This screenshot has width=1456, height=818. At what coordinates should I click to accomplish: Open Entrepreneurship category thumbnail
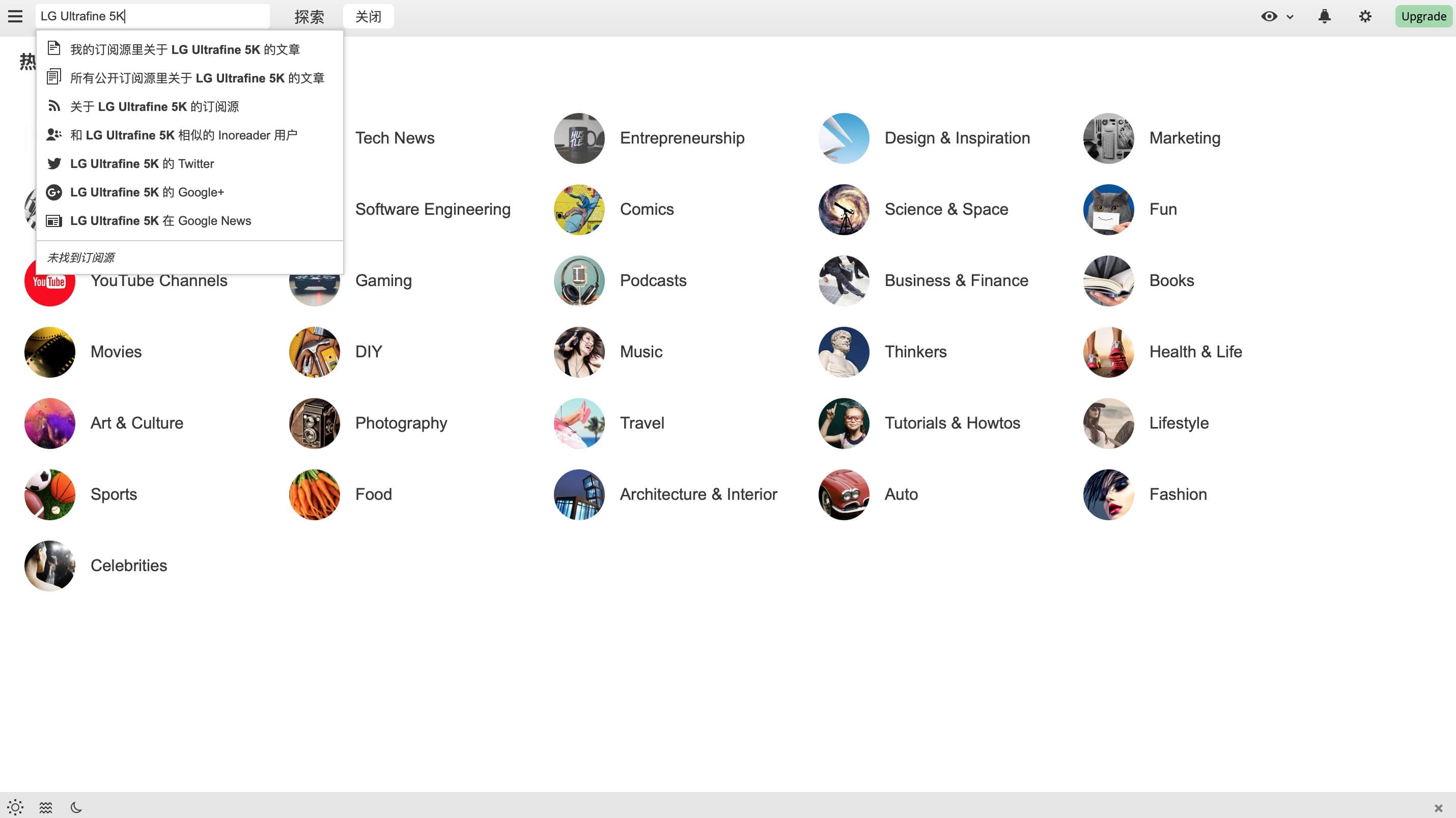pyautogui.click(x=579, y=138)
